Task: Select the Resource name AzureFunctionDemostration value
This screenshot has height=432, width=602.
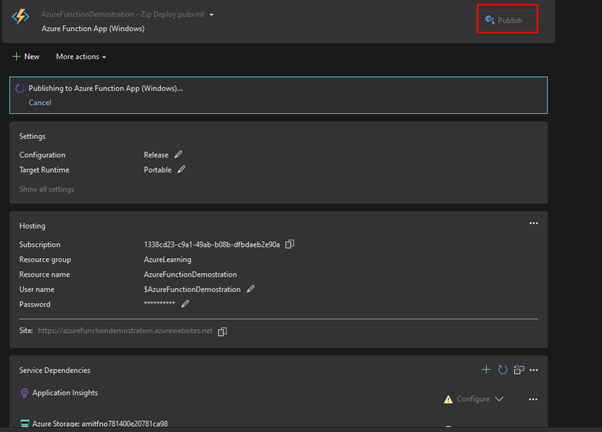Action: [190, 275]
